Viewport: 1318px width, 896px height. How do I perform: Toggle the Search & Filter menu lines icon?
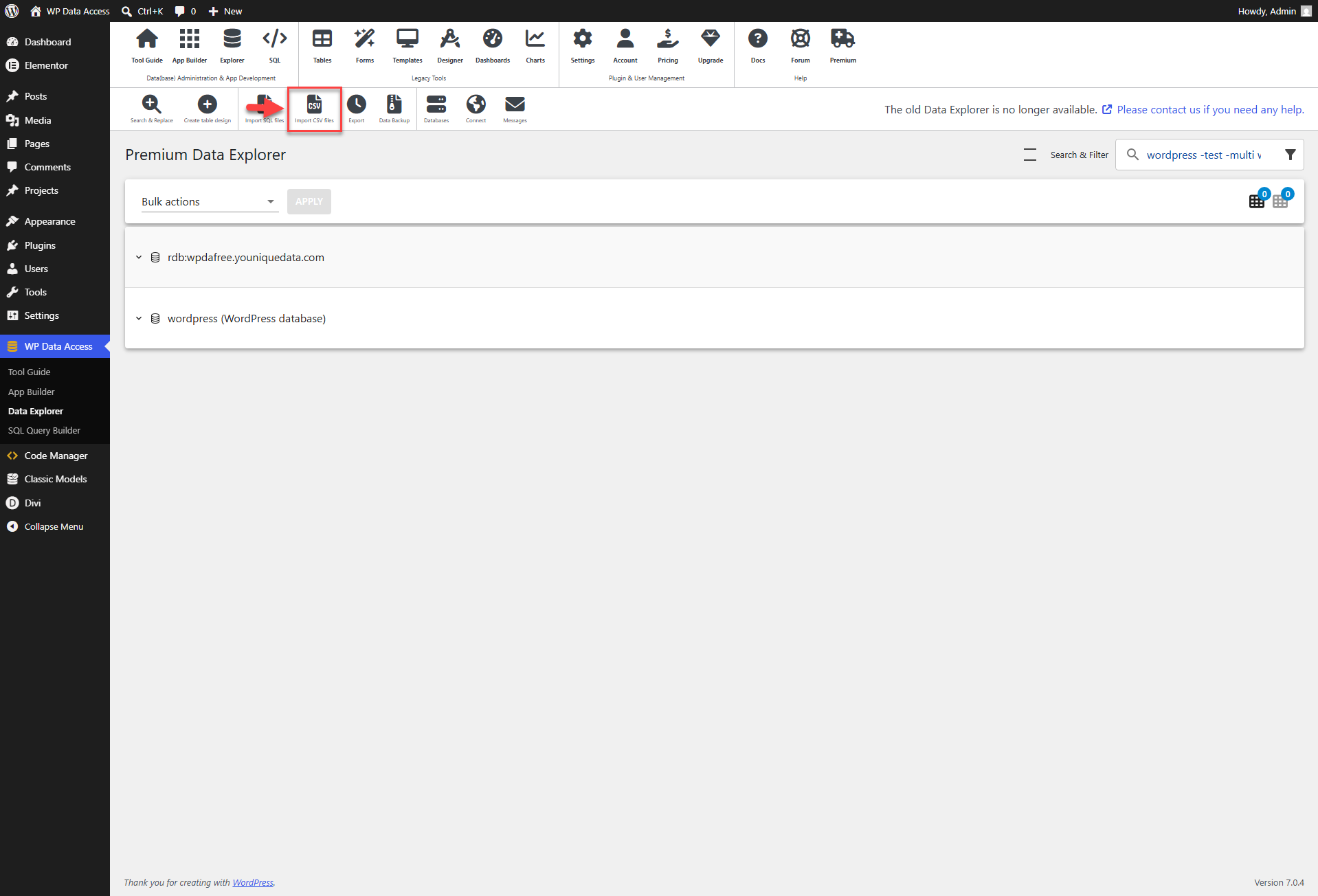(x=1030, y=155)
